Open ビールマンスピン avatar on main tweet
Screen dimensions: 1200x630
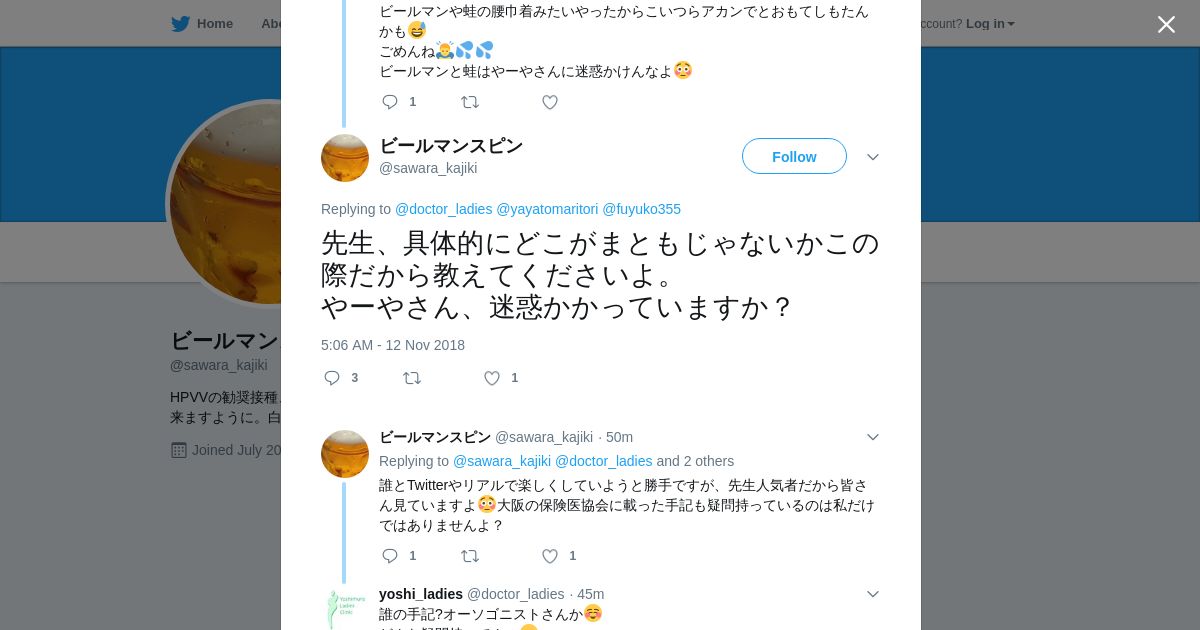[345, 158]
